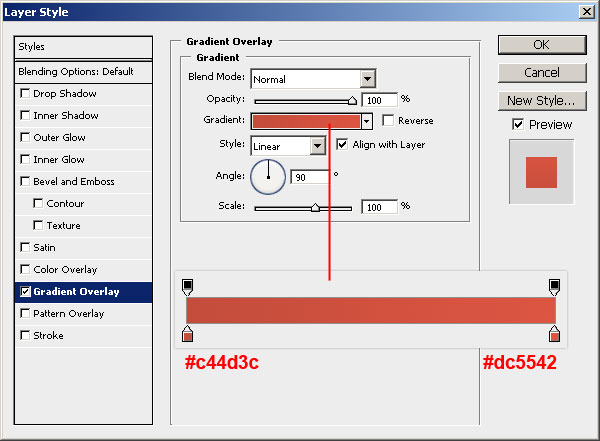Enable the Drop Shadow effect checkbox
This screenshot has width=600, height=441.
pos(25,94)
